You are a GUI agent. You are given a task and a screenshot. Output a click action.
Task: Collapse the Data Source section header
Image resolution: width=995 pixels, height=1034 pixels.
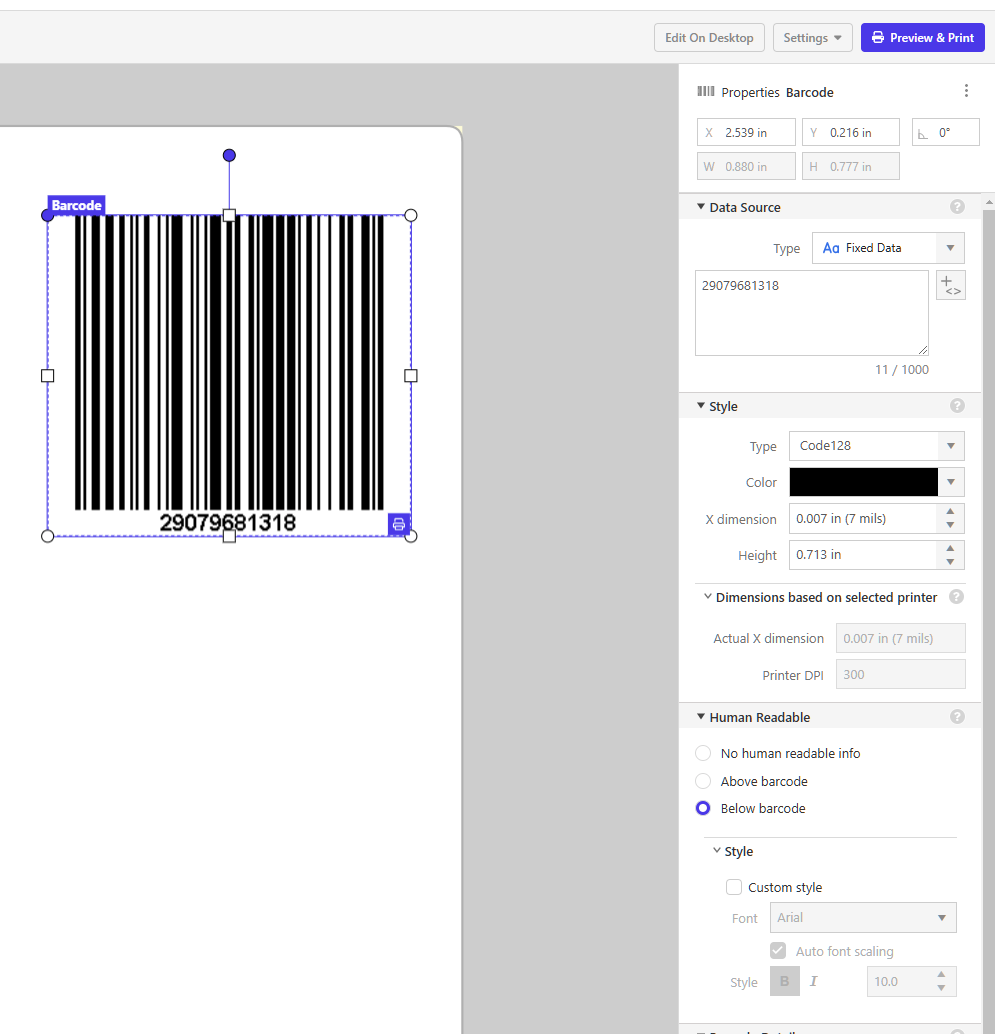(x=701, y=207)
